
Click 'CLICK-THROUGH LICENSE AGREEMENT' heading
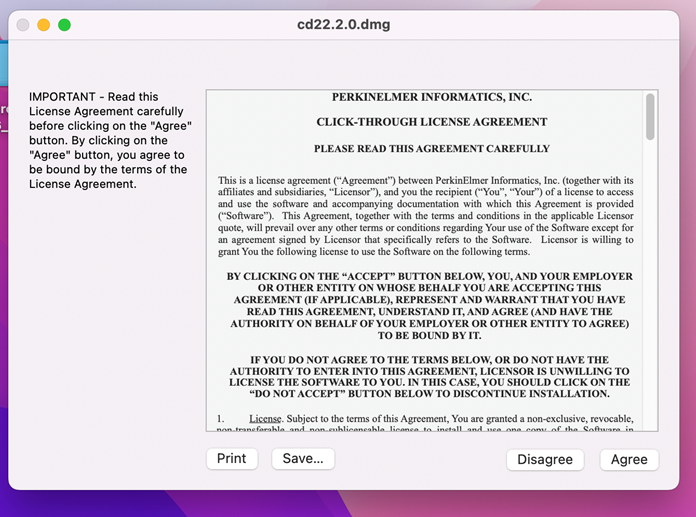point(432,122)
